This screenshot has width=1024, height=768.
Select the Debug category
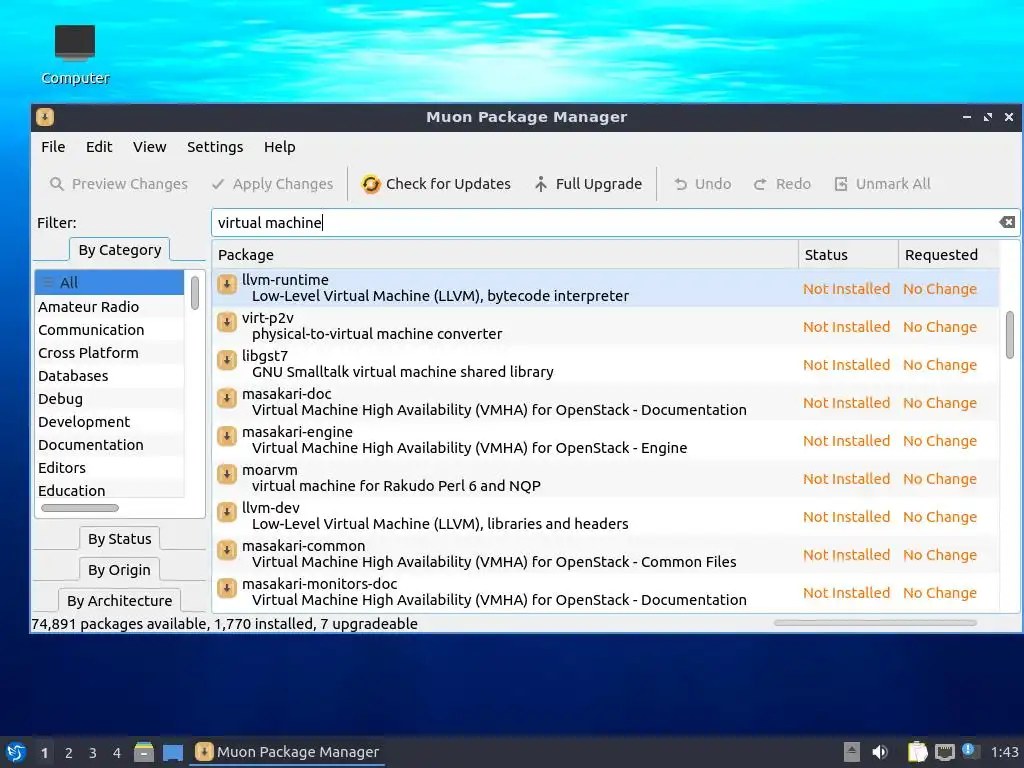tap(110, 398)
